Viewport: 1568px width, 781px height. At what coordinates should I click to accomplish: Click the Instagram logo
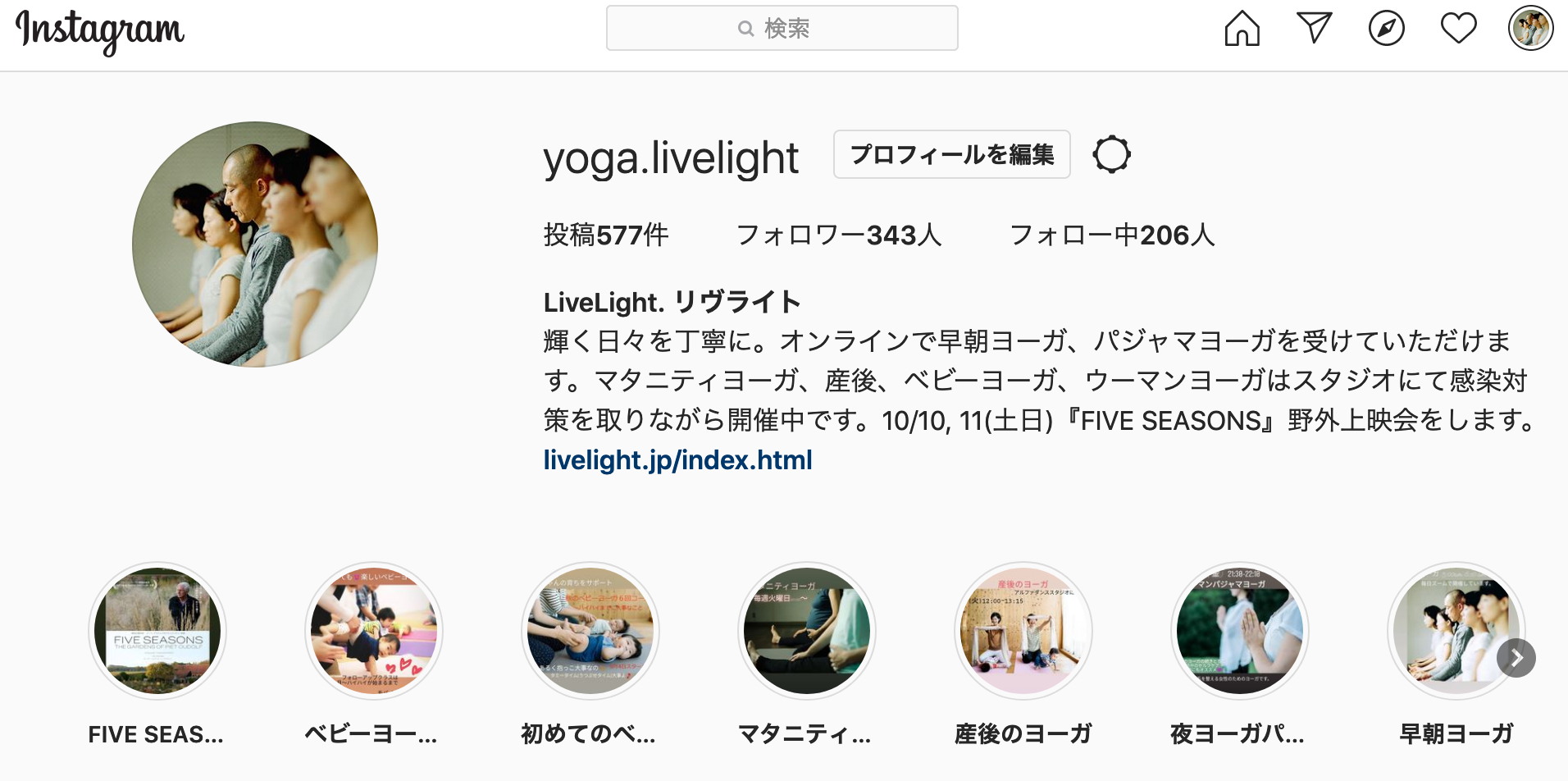100,31
